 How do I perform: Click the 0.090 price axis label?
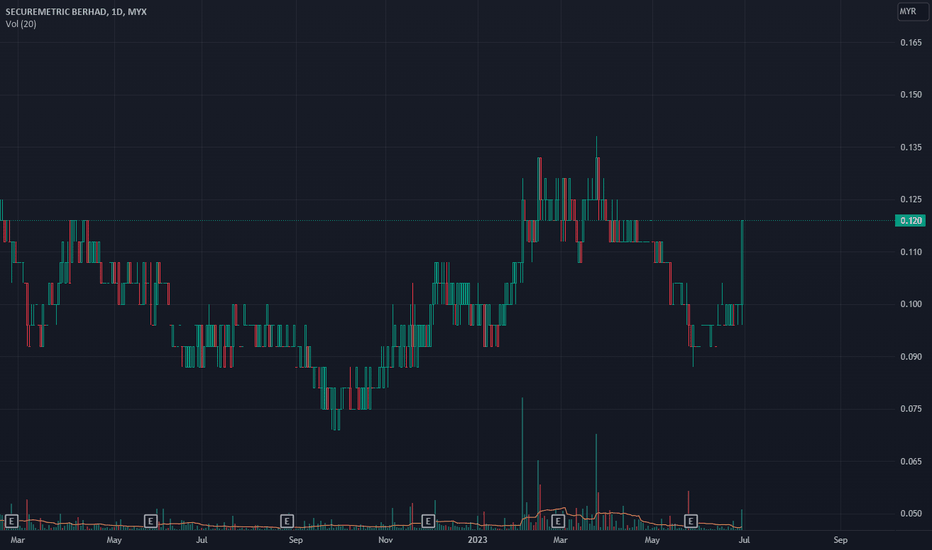coord(911,357)
